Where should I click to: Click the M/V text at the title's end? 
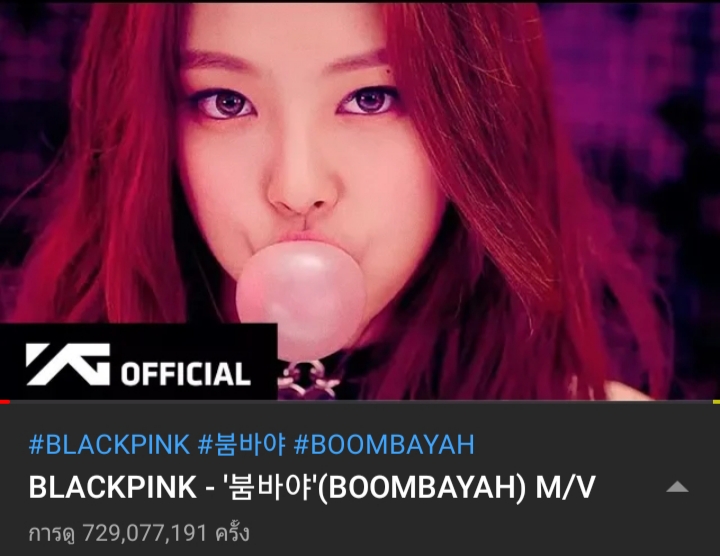click(x=565, y=487)
